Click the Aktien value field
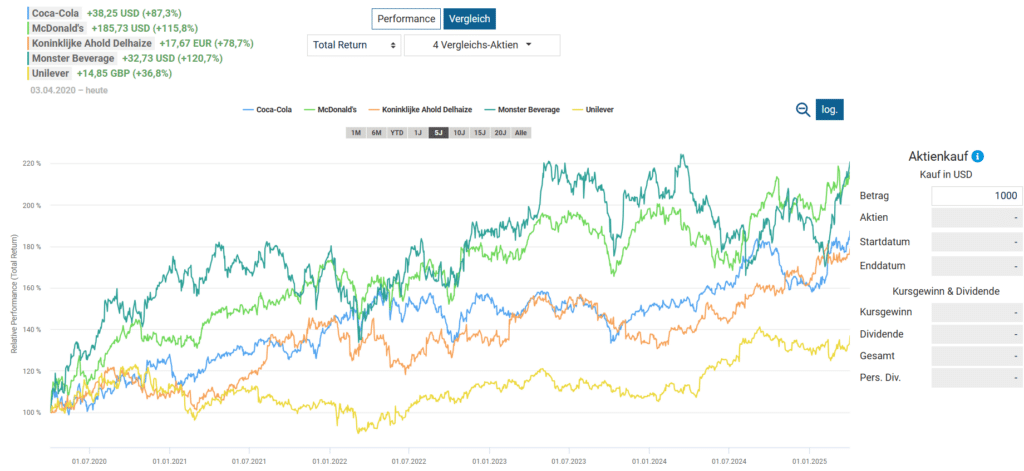The width and height of the screenshot is (1024, 471). click(976, 217)
